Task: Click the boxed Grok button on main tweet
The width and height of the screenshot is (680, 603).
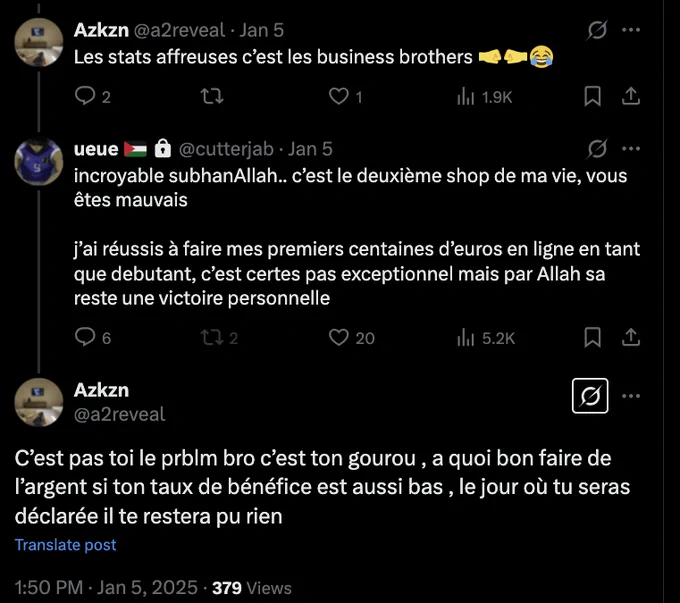Action: tap(590, 396)
